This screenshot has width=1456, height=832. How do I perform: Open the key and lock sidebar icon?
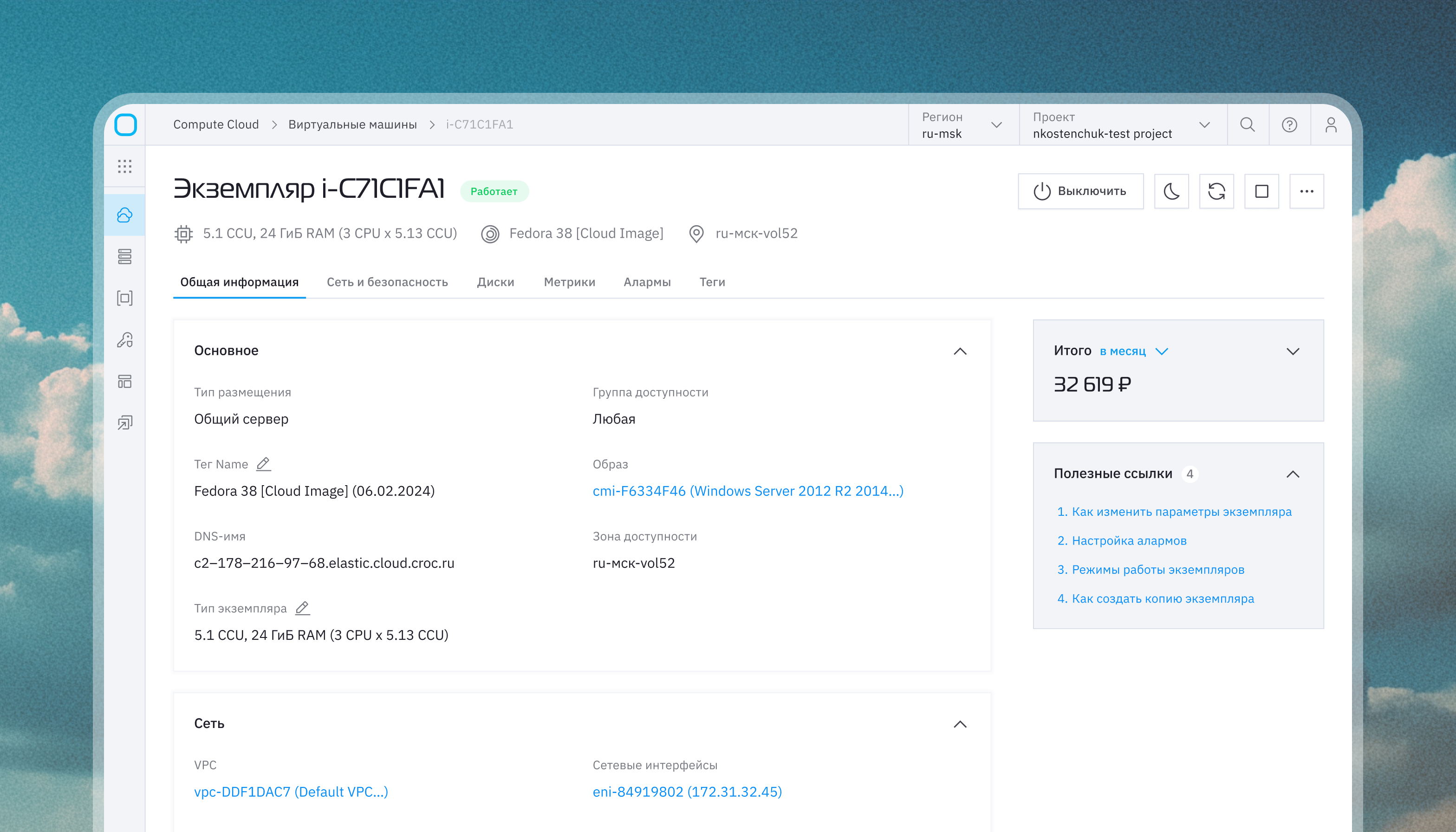[x=124, y=340]
